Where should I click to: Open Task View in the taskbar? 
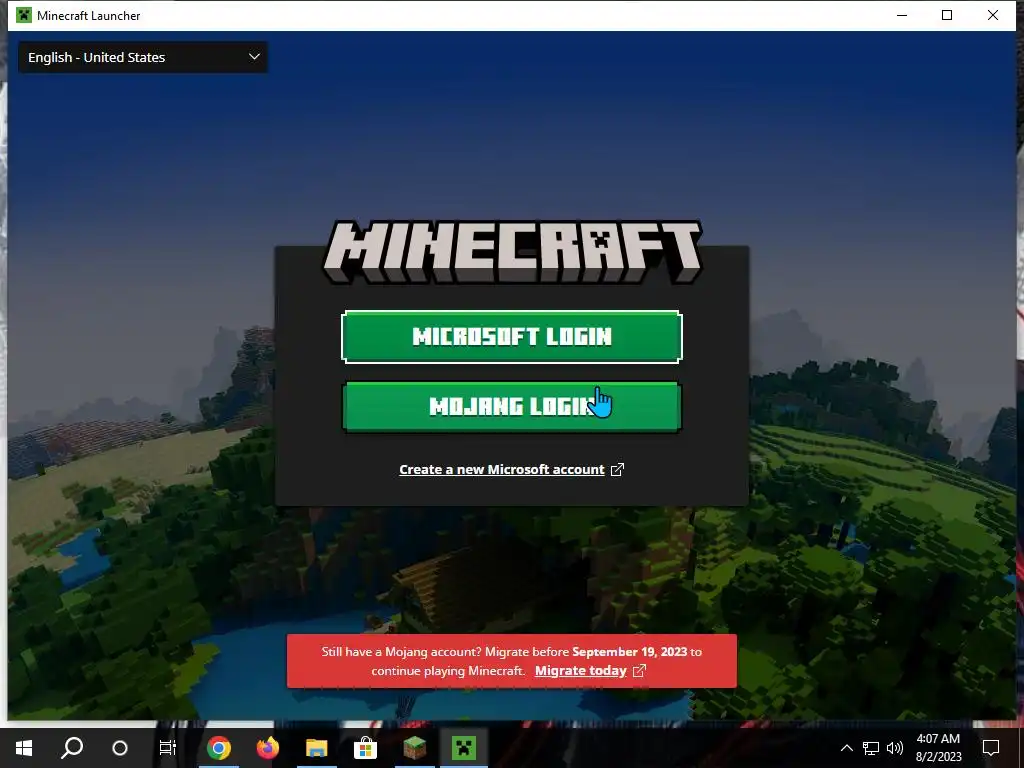(168, 748)
